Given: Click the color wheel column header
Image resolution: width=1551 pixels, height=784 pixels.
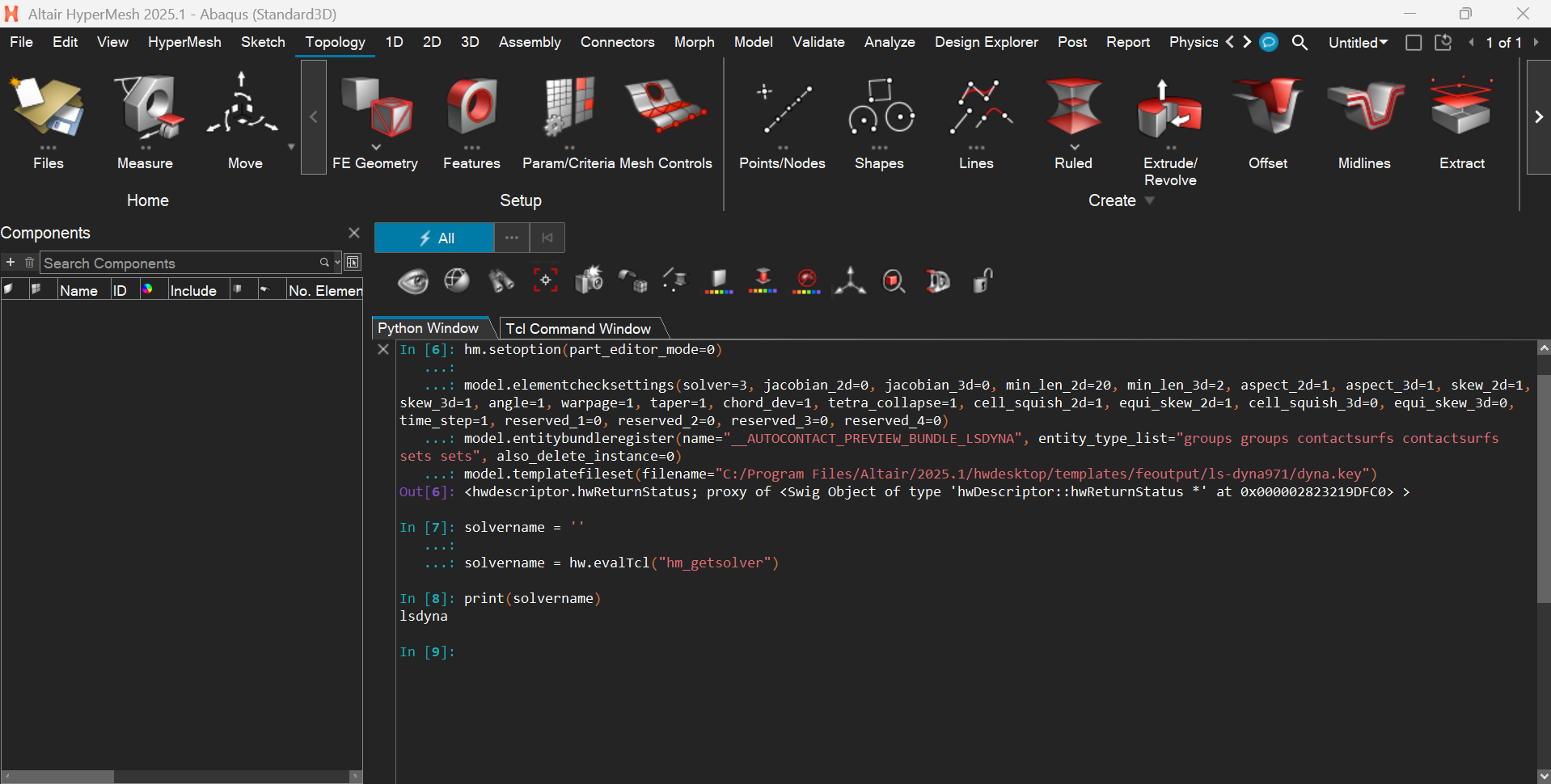Looking at the screenshot, I should (x=147, y=289).
